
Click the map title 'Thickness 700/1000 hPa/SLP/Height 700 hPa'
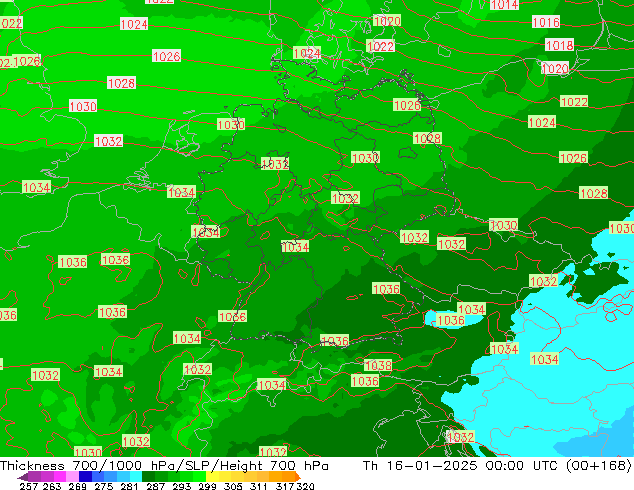coord(164,465)
